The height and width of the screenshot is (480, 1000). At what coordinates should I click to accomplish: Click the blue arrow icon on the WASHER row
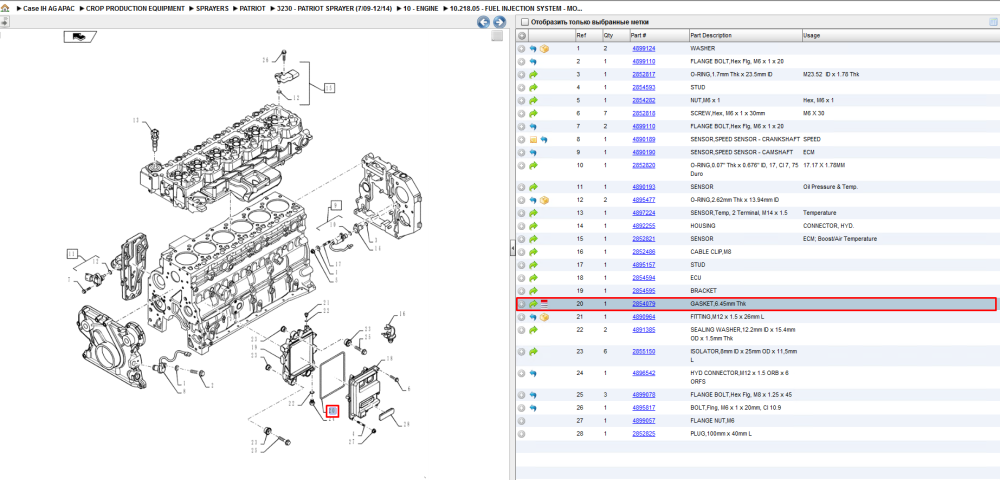pos(533,48)
